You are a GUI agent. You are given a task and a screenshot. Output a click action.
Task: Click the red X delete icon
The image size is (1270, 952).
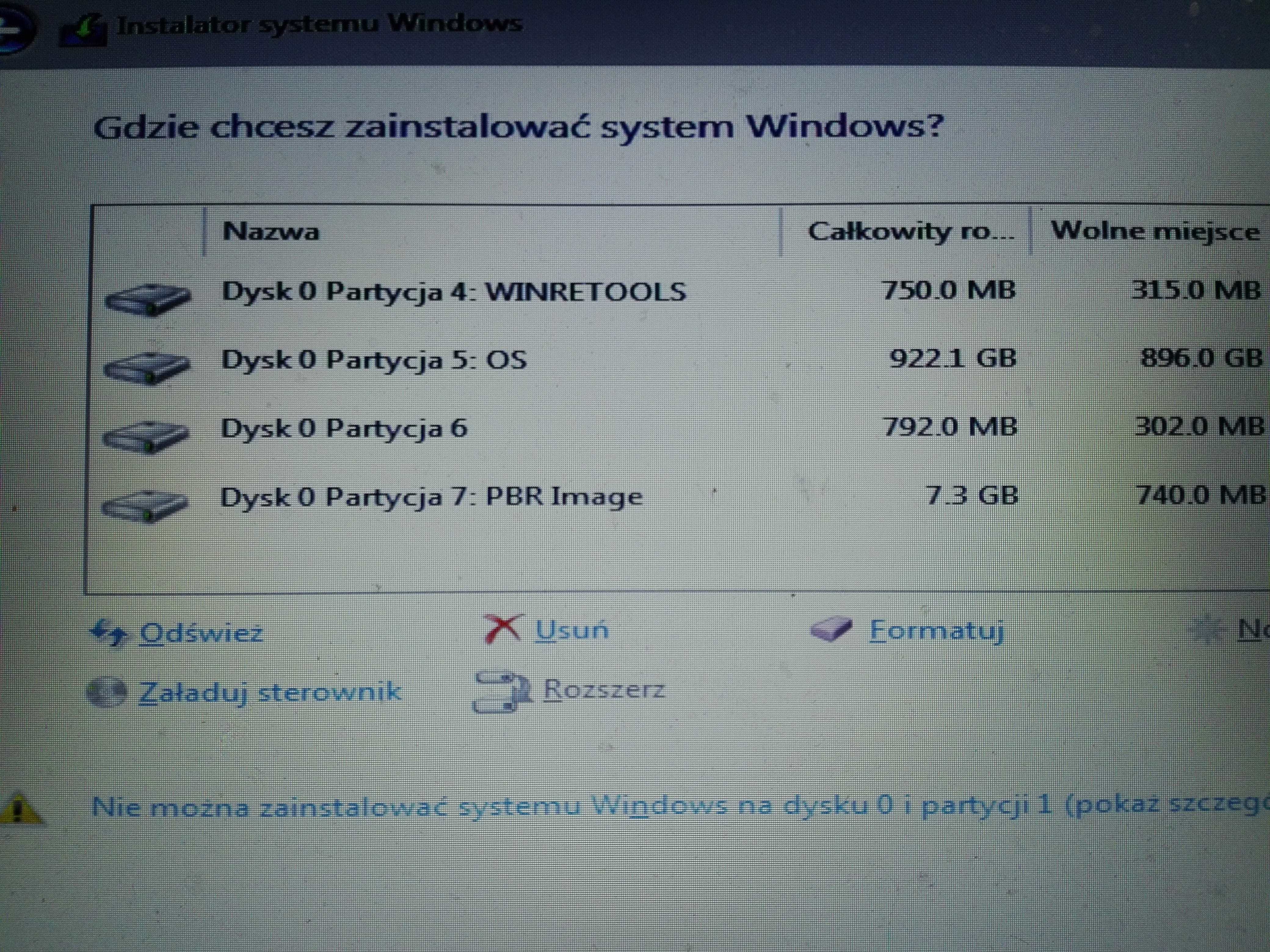[503, 628]
